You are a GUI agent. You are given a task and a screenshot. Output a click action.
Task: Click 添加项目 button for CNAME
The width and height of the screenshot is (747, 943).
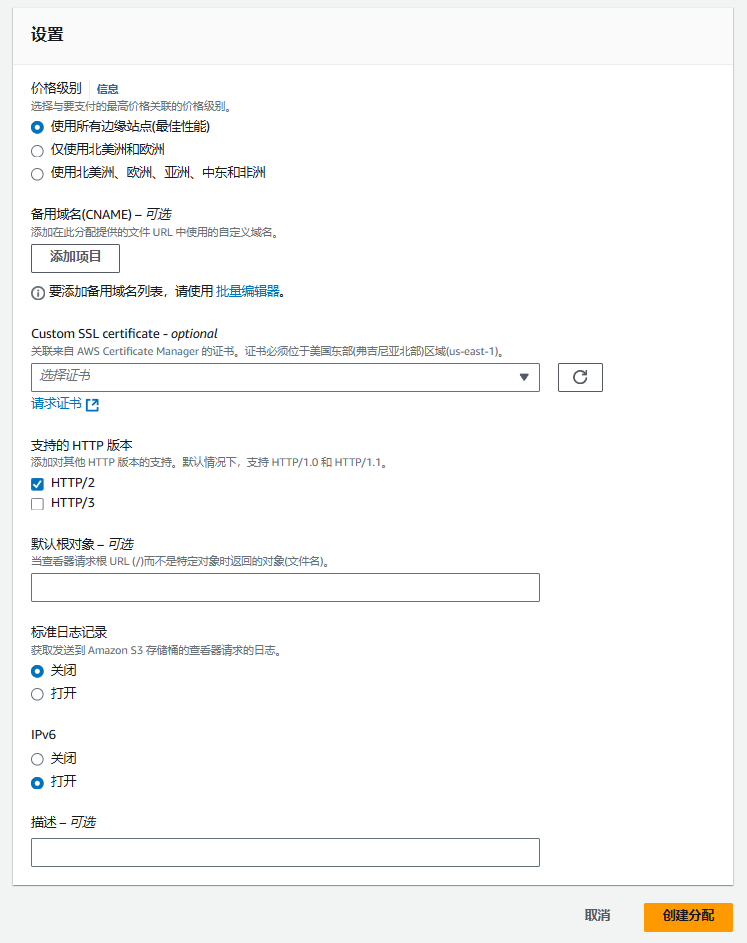(75, 258)
